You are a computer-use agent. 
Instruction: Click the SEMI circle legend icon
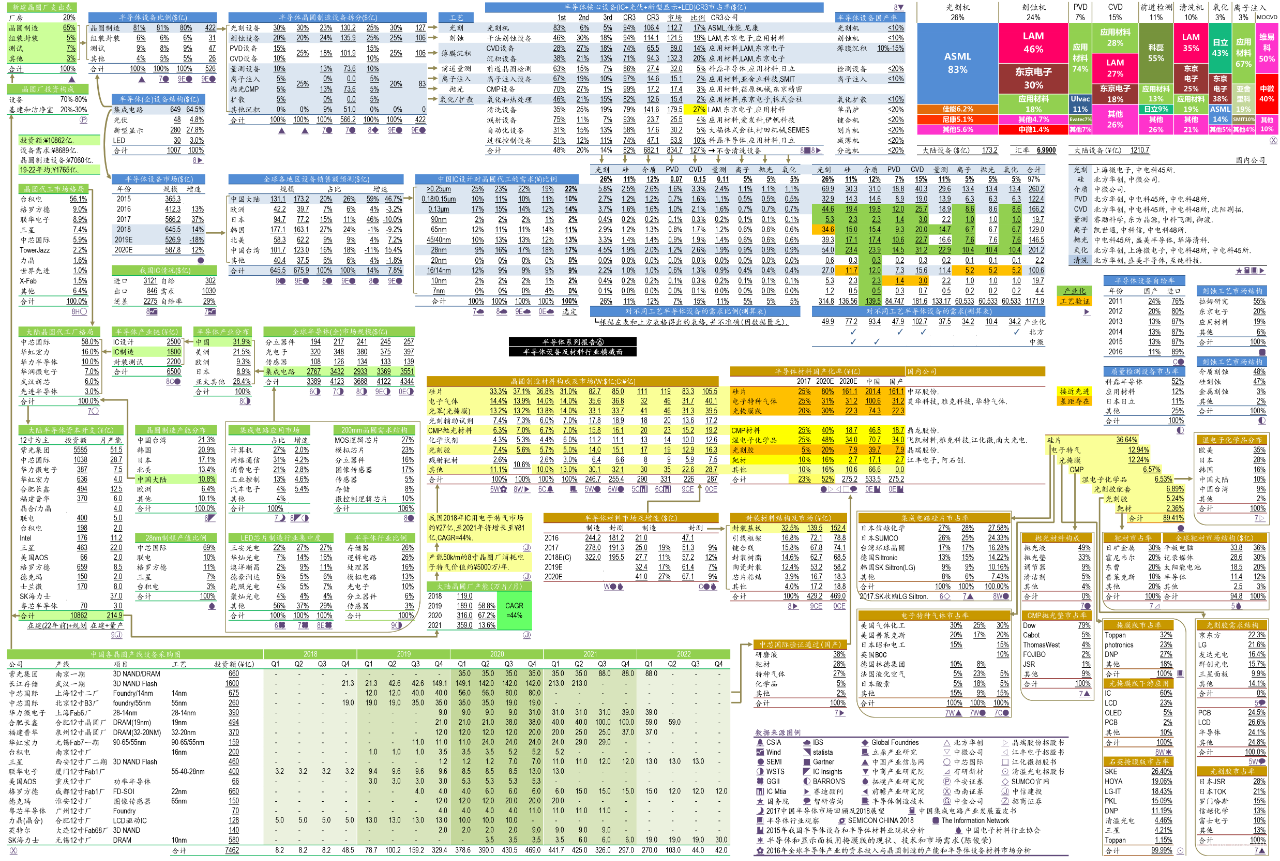[x=760, y=762]
